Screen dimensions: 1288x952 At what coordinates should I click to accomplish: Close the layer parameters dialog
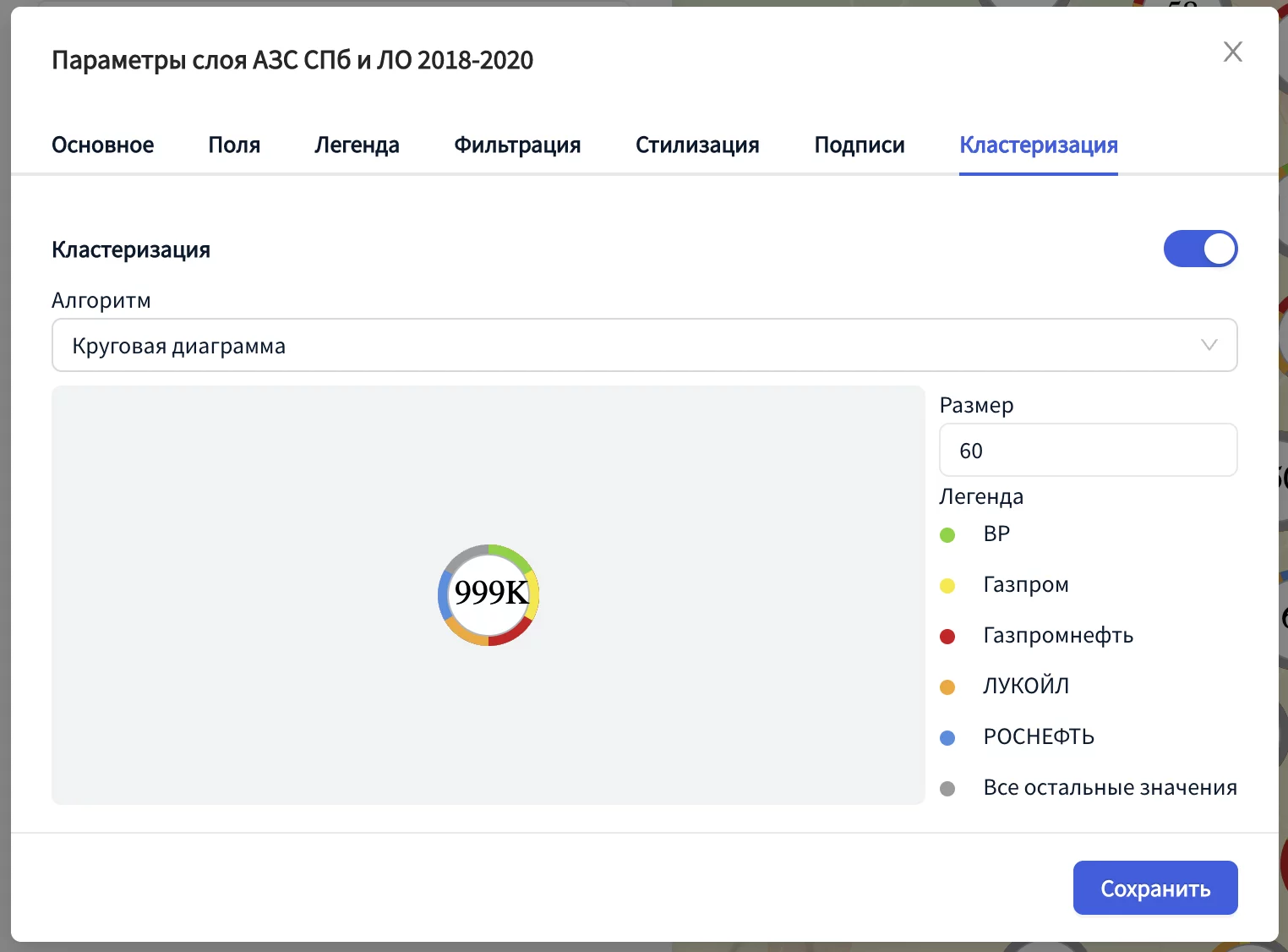(x=1232, y=52)
